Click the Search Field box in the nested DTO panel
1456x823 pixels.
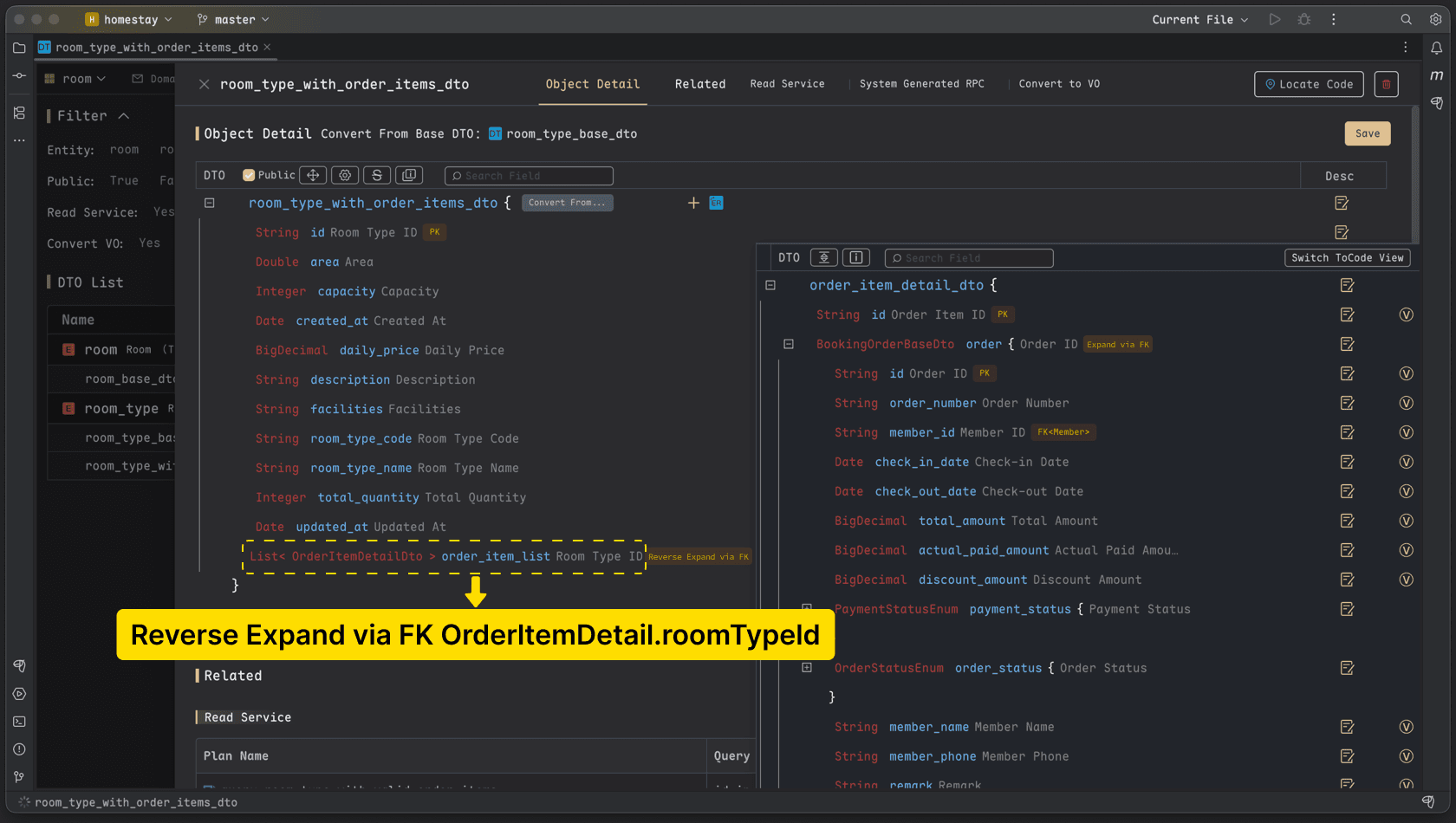tap(969, 258)
